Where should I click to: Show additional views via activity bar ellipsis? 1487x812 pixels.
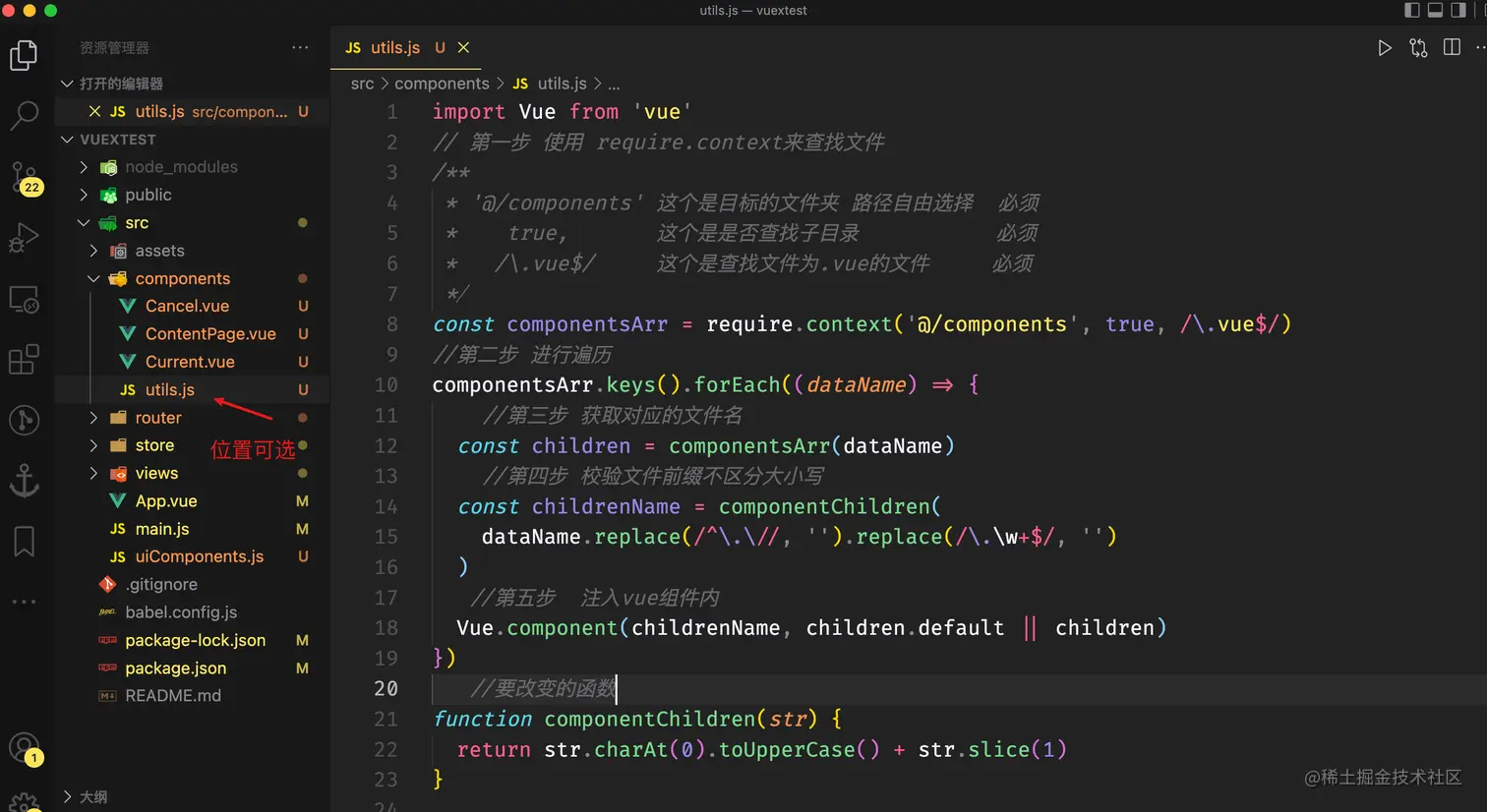click(x=24, y=602)
